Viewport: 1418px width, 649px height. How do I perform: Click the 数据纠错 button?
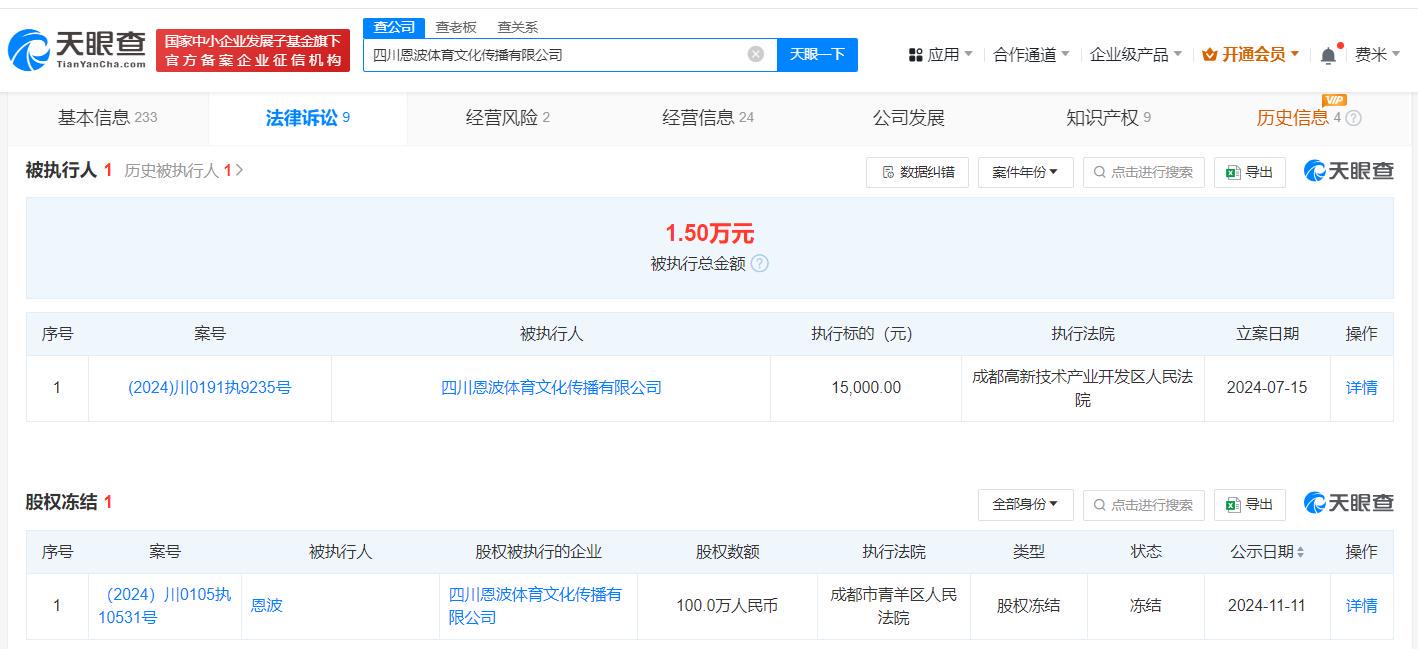917,172
